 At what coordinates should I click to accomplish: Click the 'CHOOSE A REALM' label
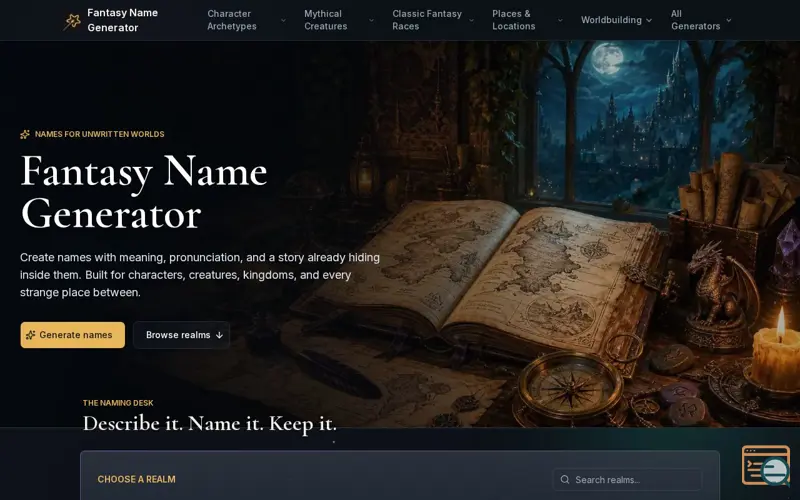[x=136, y=480]
